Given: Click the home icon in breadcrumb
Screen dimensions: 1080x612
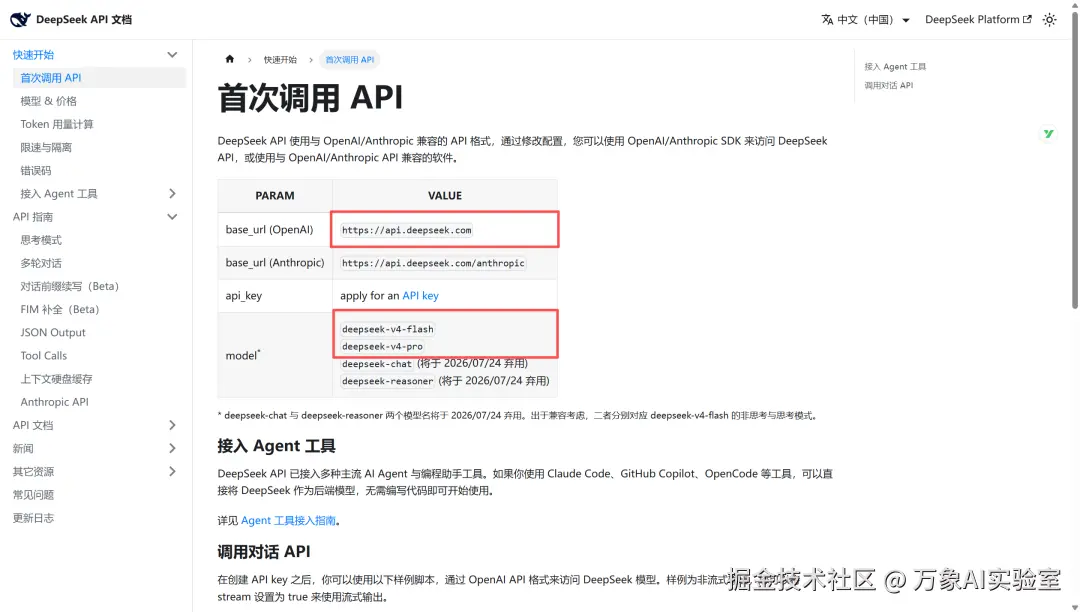Looking at the screenshot, I should pyautogui.click(x=230, y=59).
